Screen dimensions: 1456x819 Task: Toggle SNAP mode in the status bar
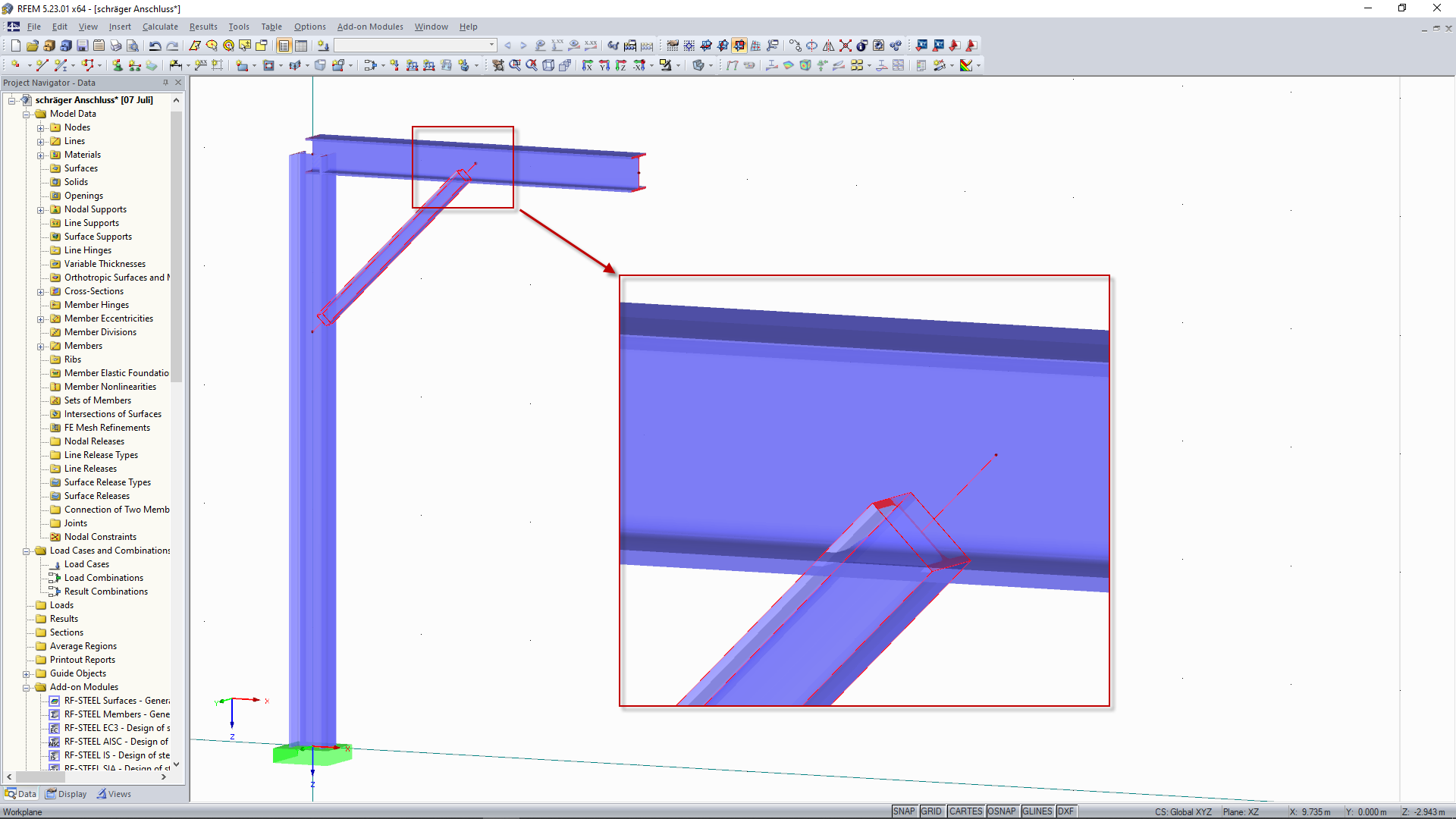tap(905, 811)
